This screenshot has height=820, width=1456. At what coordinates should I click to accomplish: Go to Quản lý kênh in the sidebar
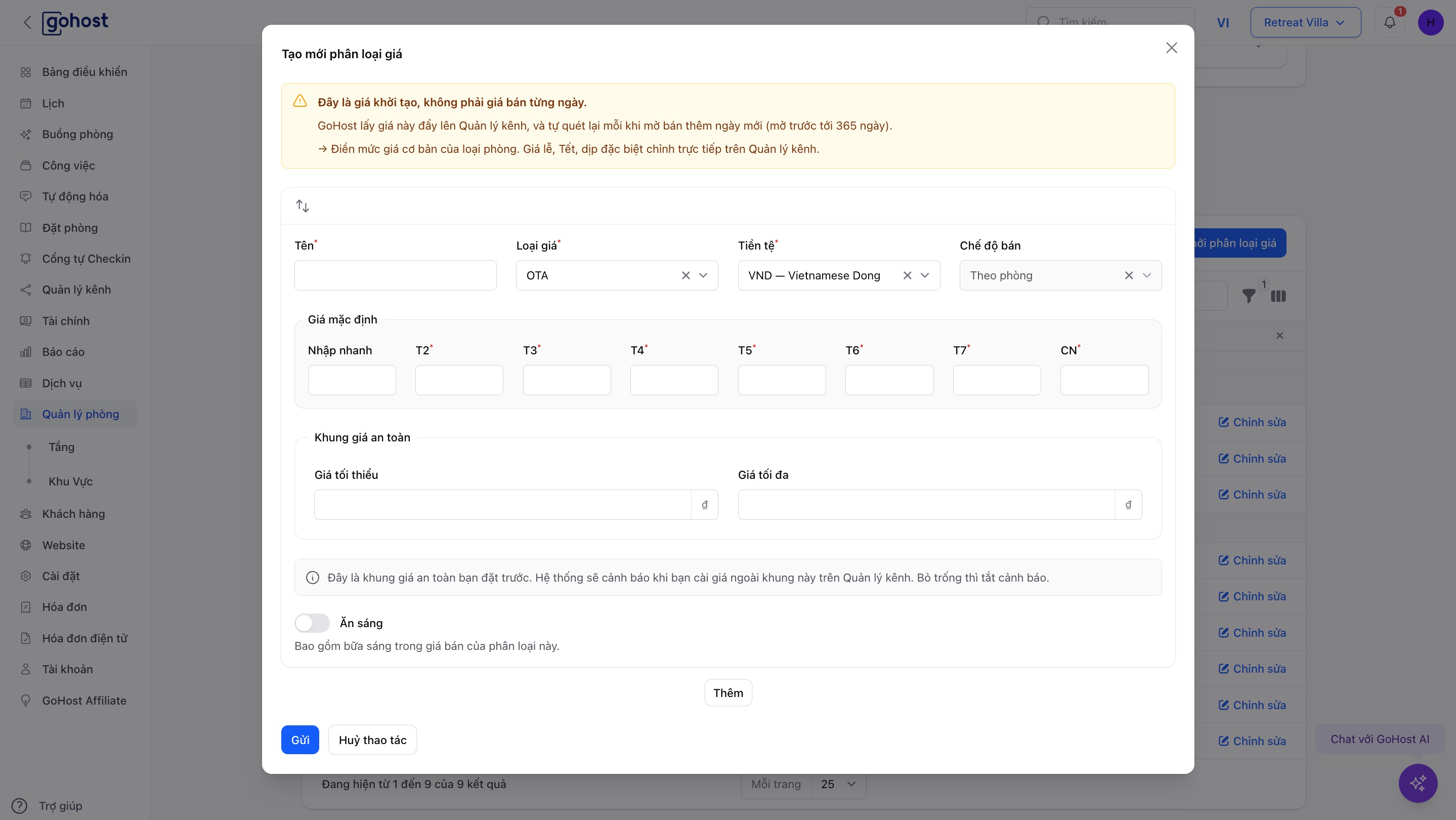pos(74,290)
